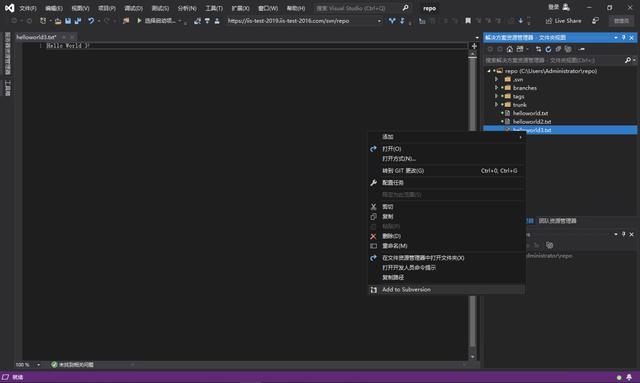Pin the Solution Explorer panel

click(x=623, y=38)
